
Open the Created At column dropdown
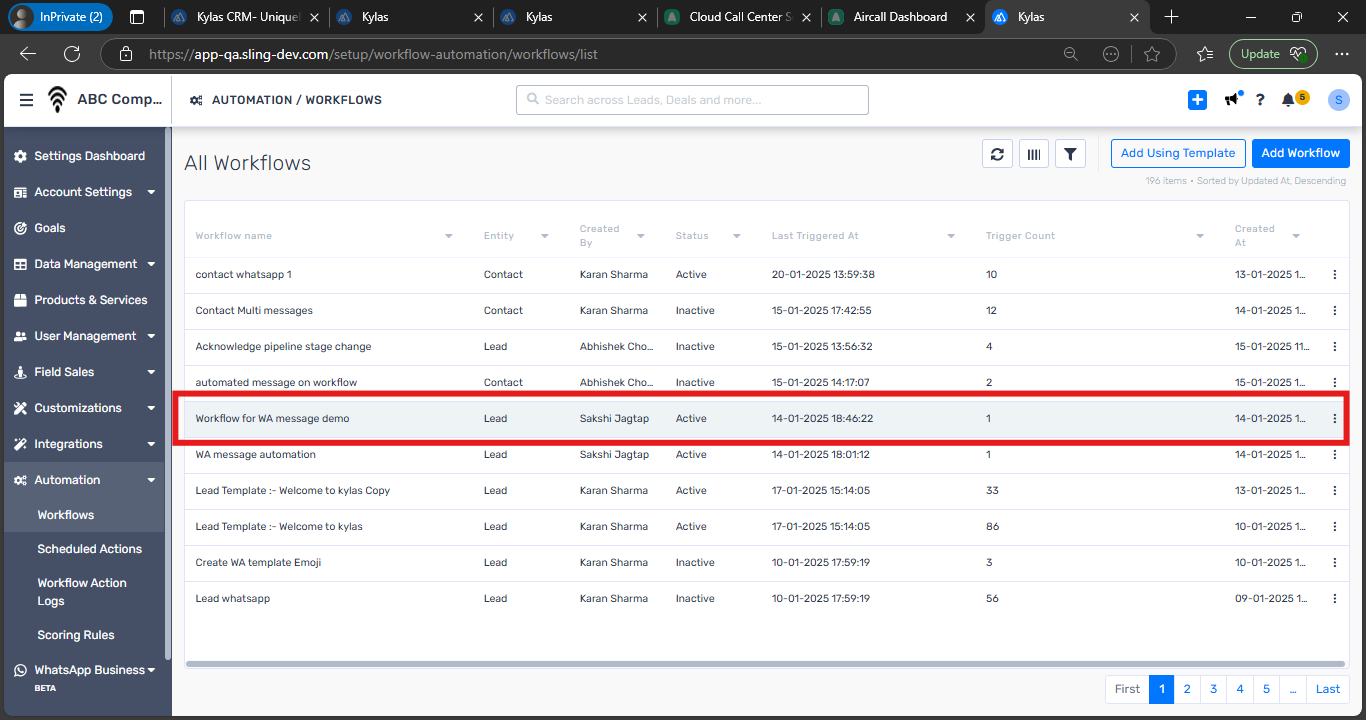coord(1296,236)
